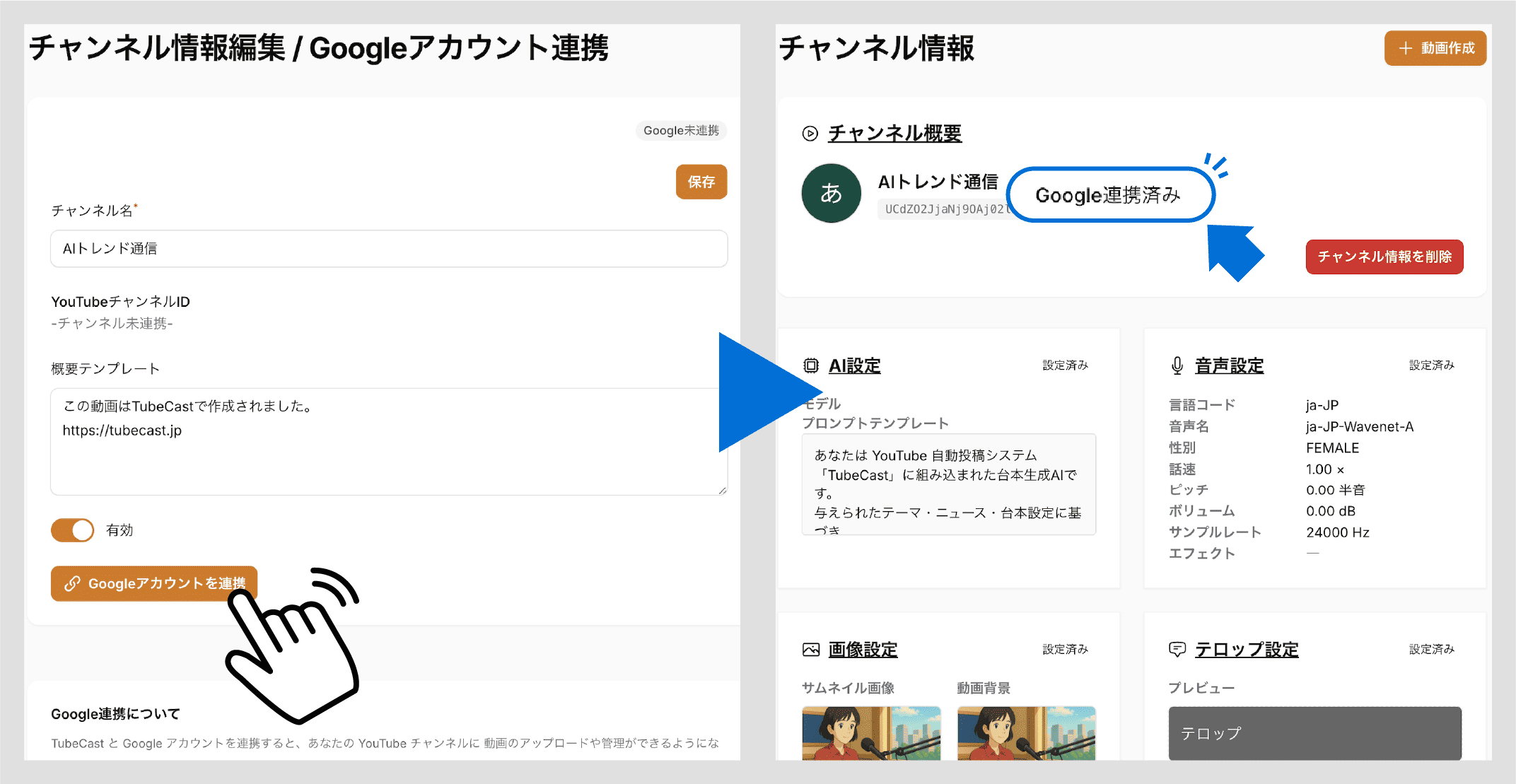Click the plus icon in 動画作成 button
1516x784 pixels.
pyautogui.click(x=1404, y=48)
